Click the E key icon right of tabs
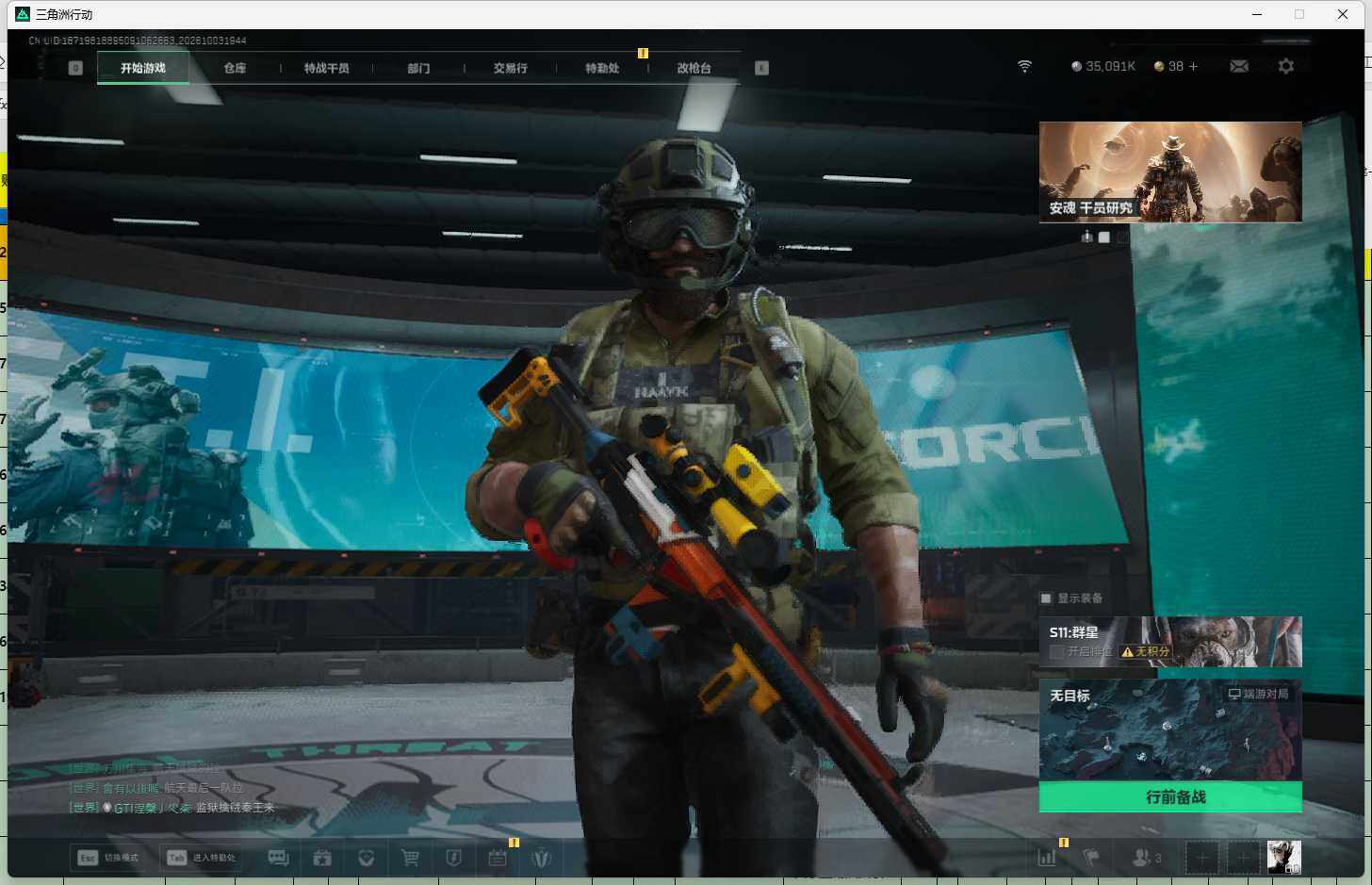 761,68
